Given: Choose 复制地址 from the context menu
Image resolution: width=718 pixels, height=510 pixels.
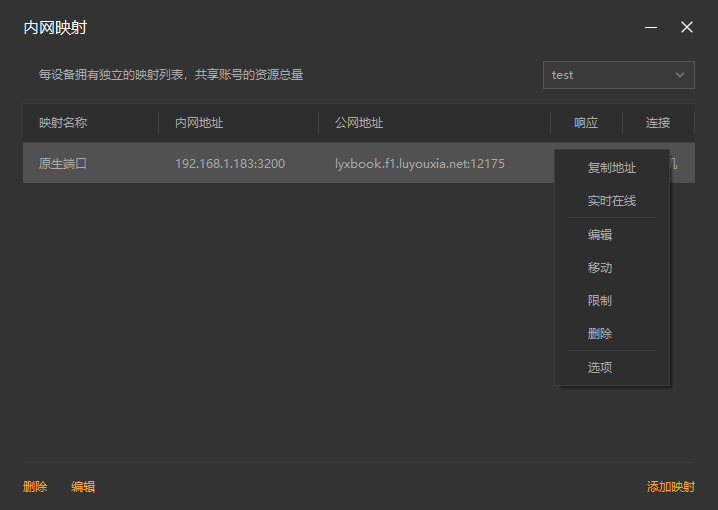Looking at the screenshot, I should coord(611,168).
